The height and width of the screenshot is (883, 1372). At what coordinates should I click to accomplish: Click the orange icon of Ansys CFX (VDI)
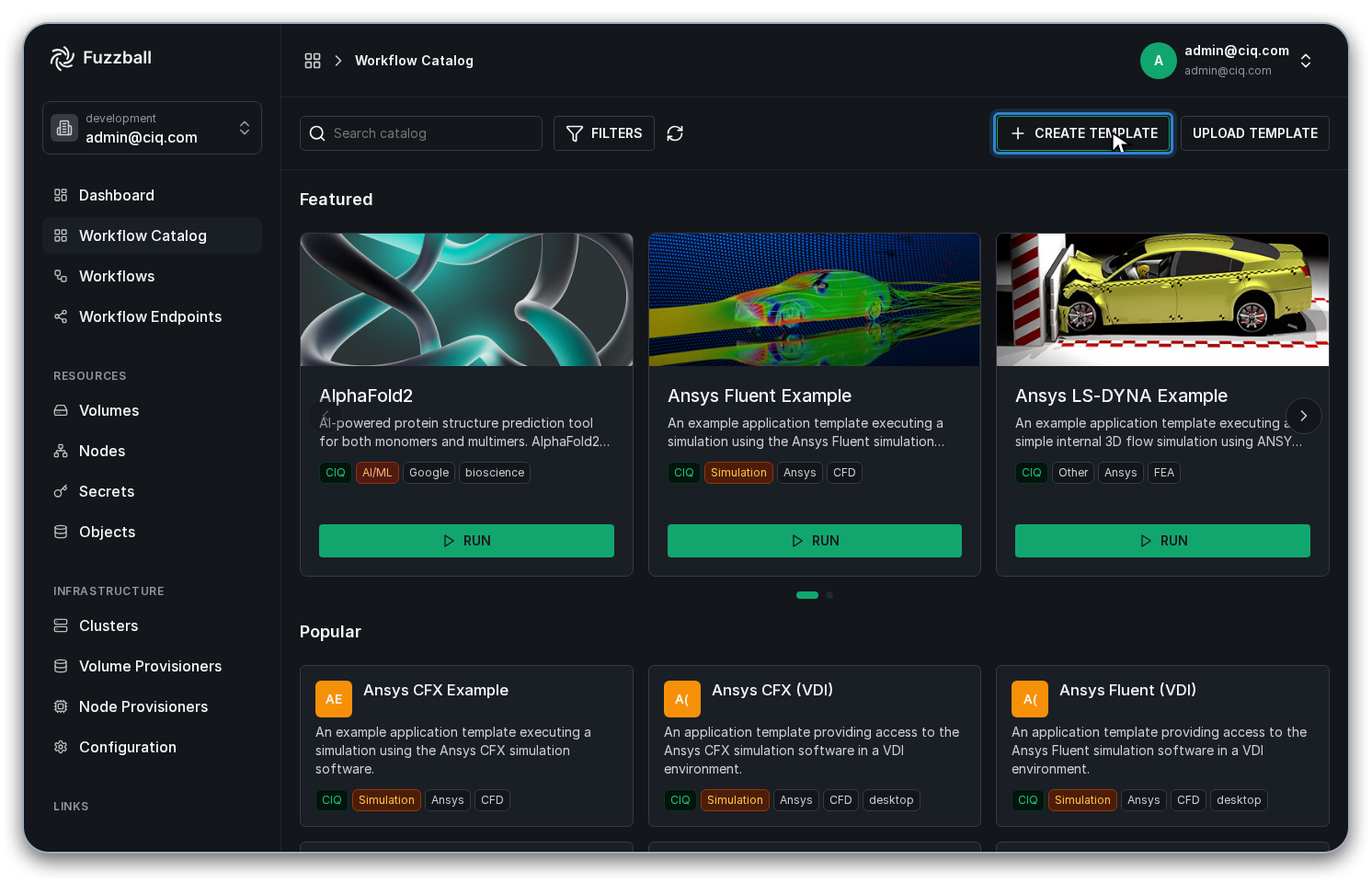click(x=682, y=699)
